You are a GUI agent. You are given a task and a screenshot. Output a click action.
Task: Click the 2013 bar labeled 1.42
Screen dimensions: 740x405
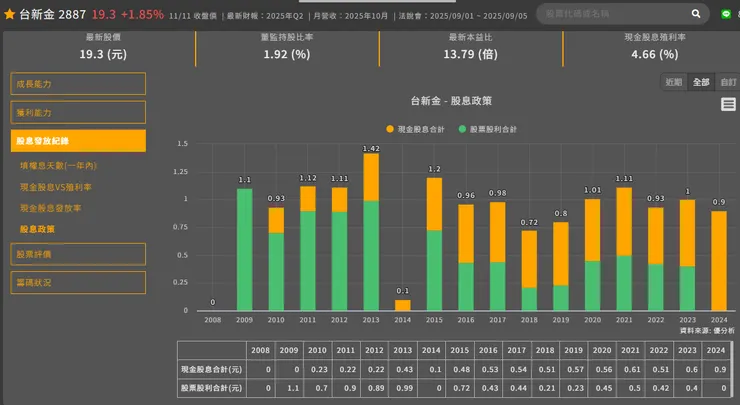point(371,232)
